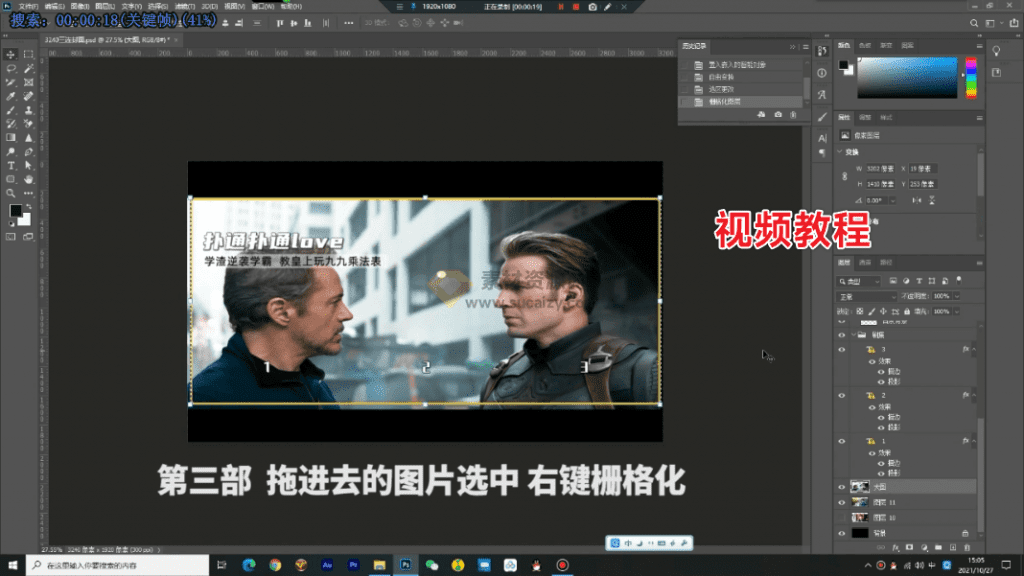Choose the Hand tool
1024x576 pixels.
[x=28, y=179]
